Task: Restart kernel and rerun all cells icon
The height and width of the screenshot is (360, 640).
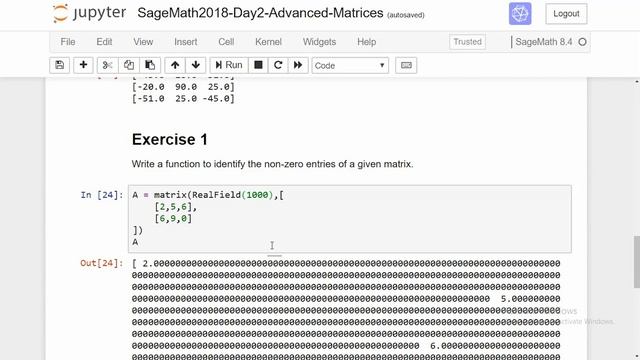Action: tap(298, 65)
